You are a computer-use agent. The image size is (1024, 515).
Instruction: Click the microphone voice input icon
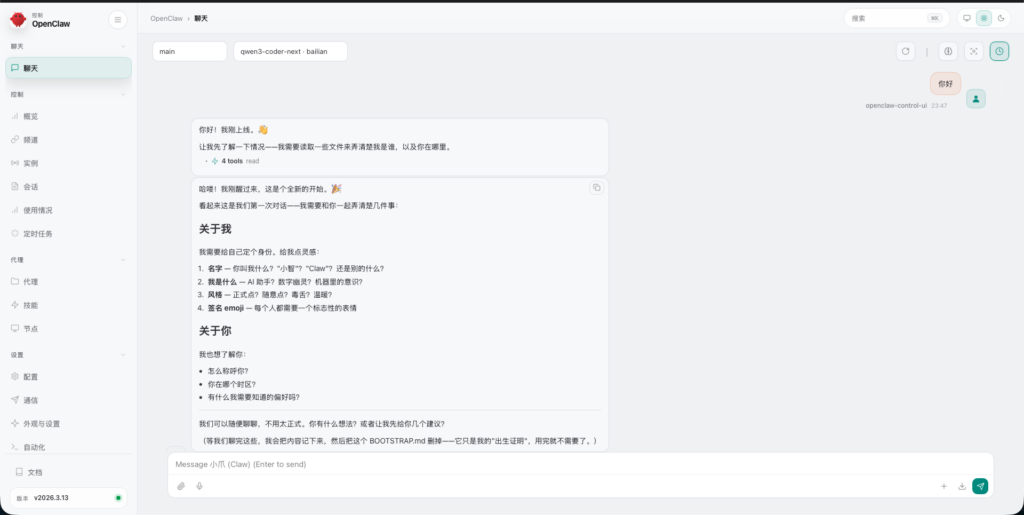[x=200, y=486]
